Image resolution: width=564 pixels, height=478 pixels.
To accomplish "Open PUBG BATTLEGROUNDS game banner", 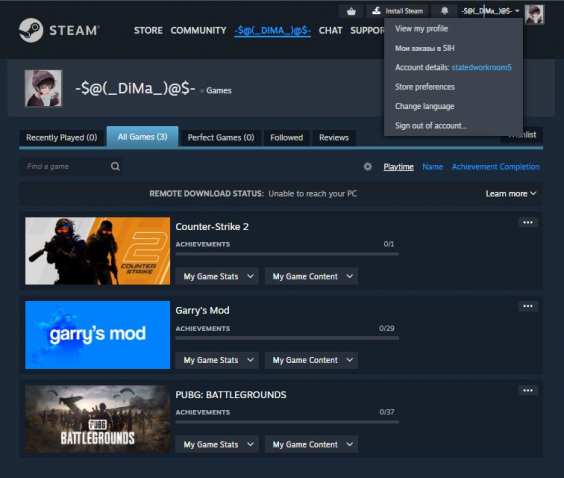I will 97,419.
